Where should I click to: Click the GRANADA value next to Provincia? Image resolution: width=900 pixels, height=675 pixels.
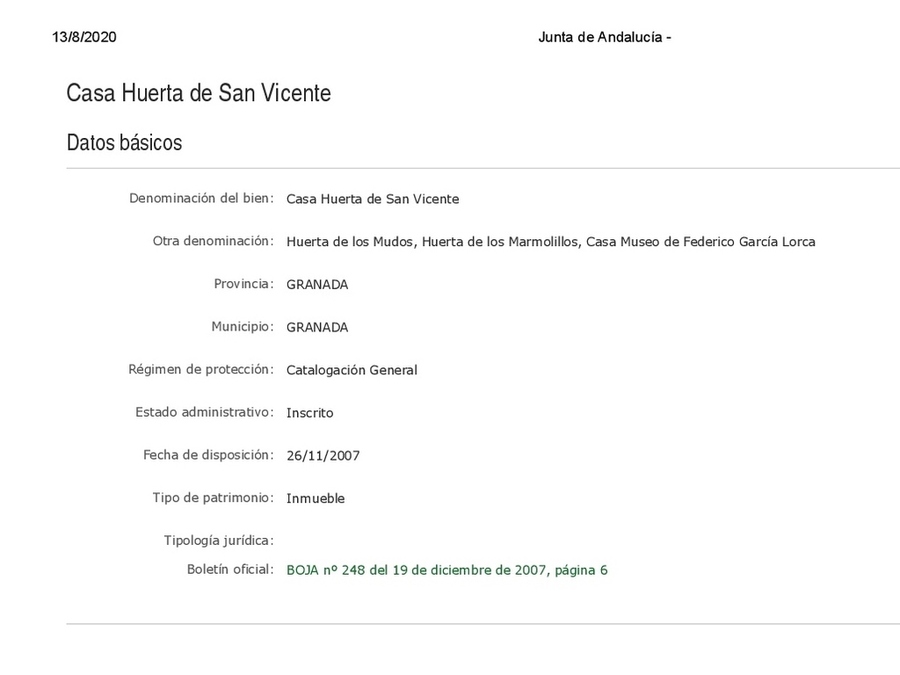click(317, 285)
